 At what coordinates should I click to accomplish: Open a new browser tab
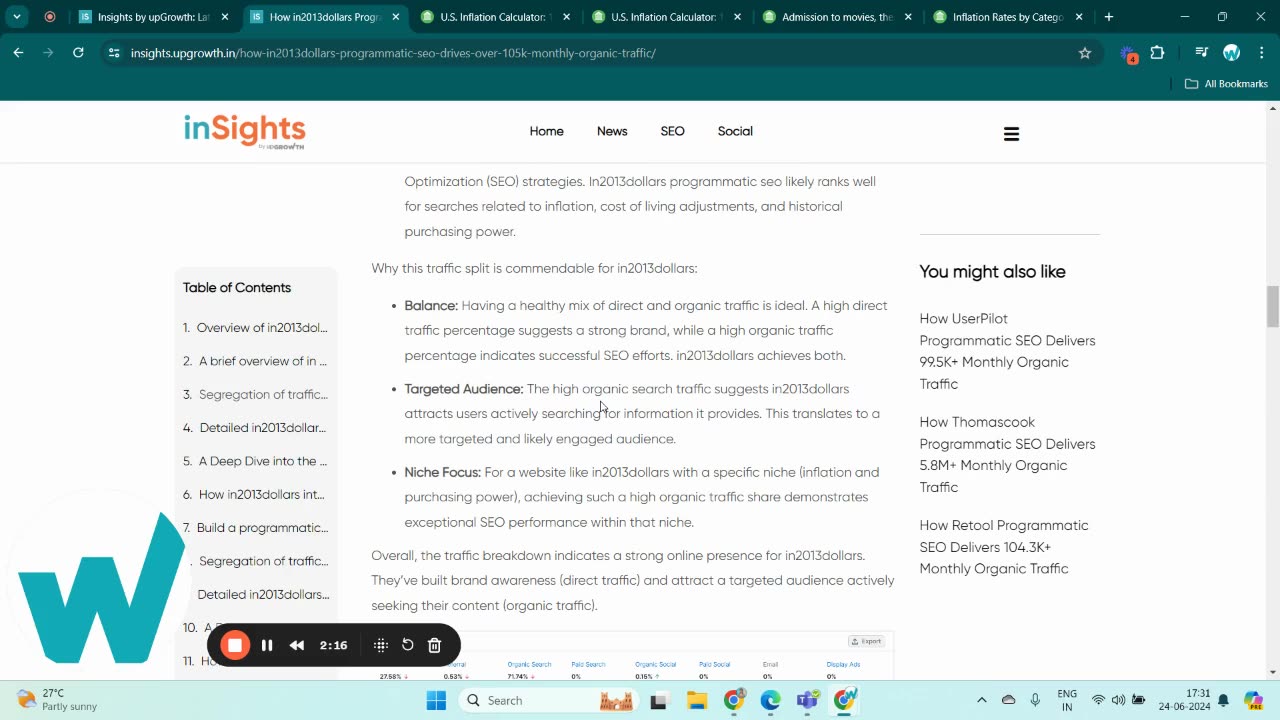click(x=1109, y=17)
